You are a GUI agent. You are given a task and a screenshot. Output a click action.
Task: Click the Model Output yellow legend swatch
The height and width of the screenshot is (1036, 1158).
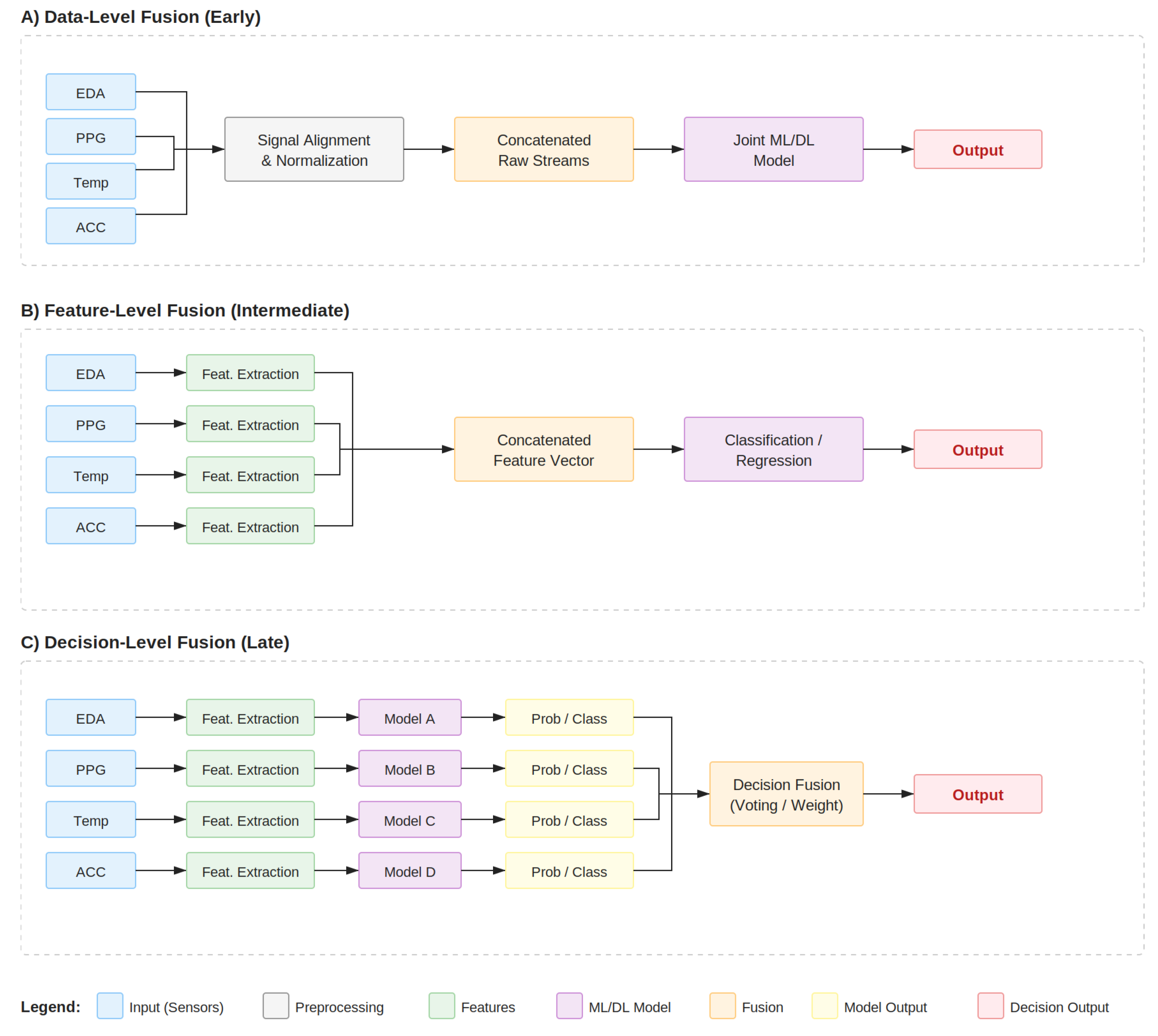click(x=824, y=1006)
